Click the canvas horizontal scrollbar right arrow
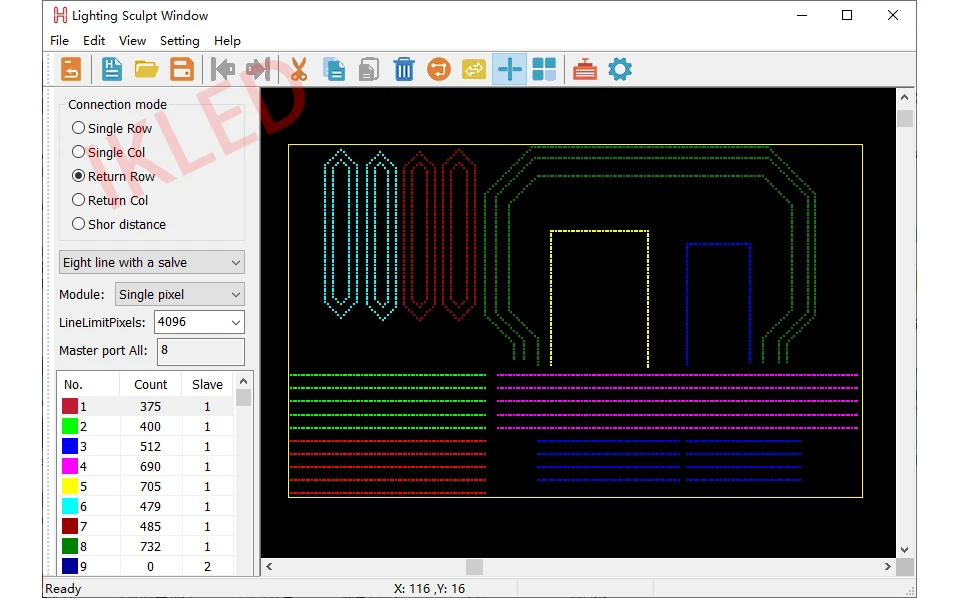This screenshot has width=960, height=598. coord(888,567)
